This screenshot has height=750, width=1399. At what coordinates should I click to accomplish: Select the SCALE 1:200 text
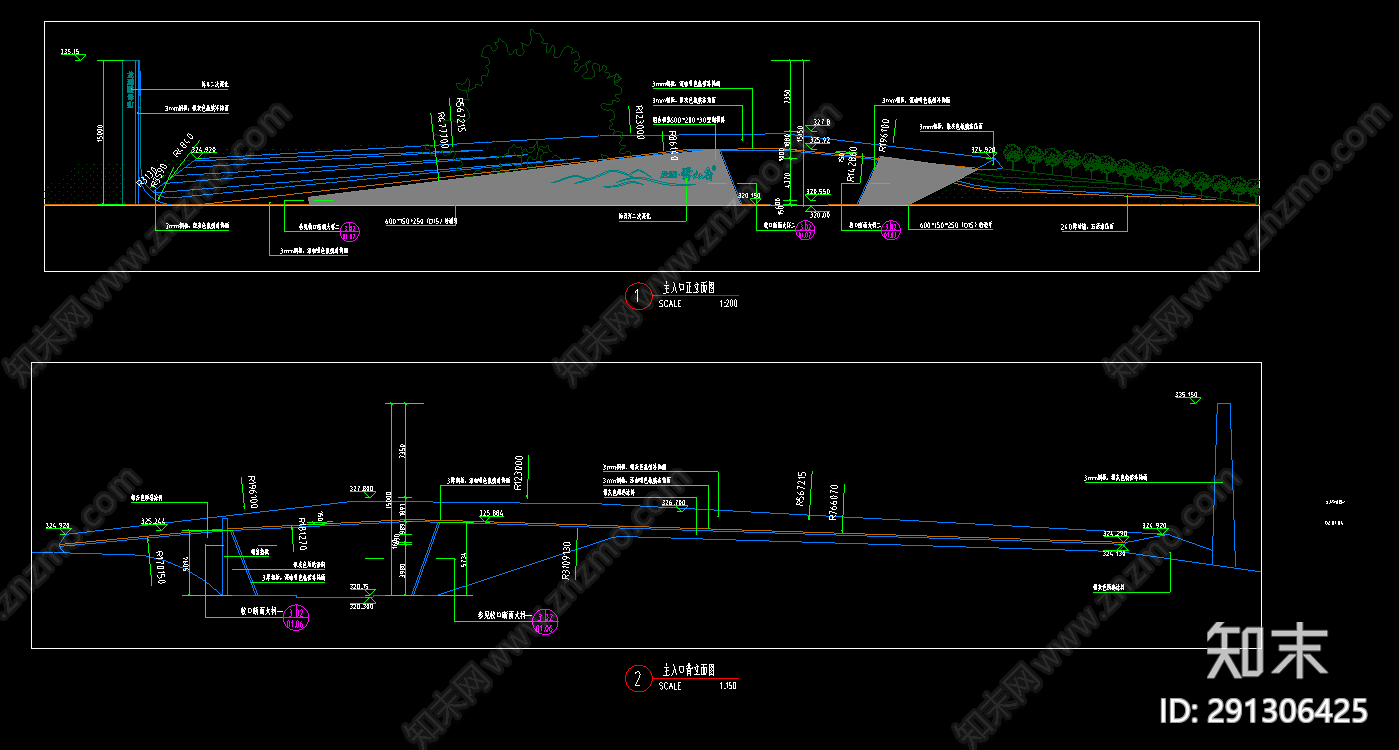click(698, 303)
